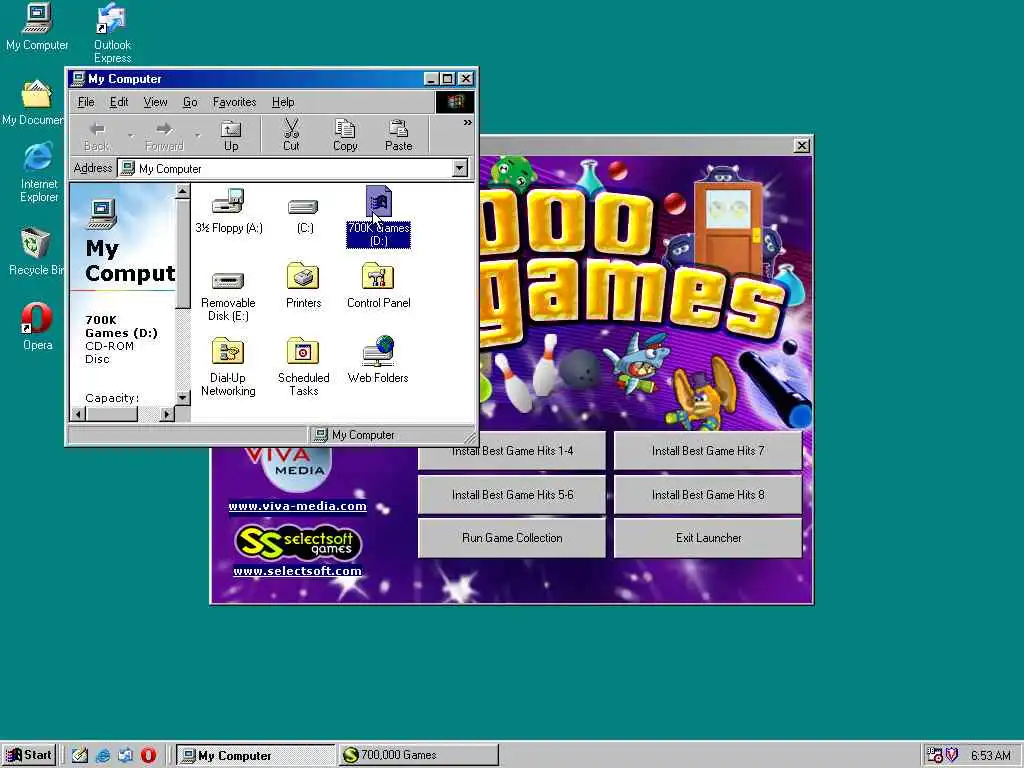The width and height of the screenshot is (1024, 768).
Task: Click Install Best Game Hits 1-4 button
Action: (512, 451)
